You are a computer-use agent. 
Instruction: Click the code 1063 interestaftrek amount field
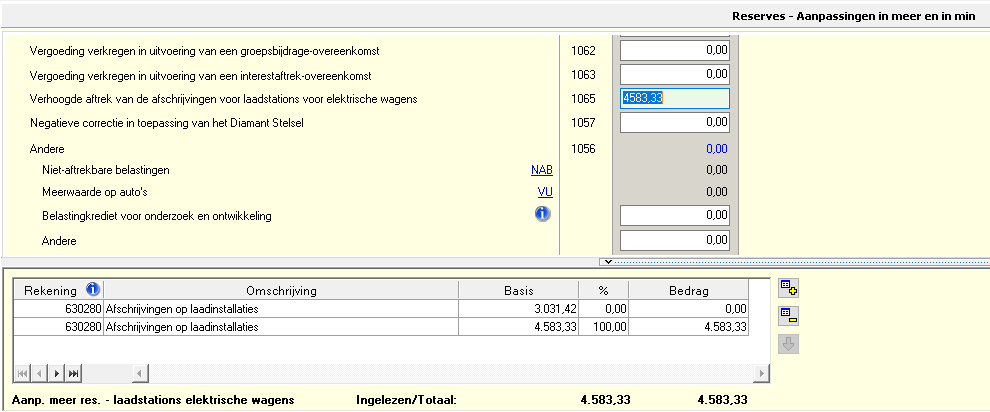(675, 74)
